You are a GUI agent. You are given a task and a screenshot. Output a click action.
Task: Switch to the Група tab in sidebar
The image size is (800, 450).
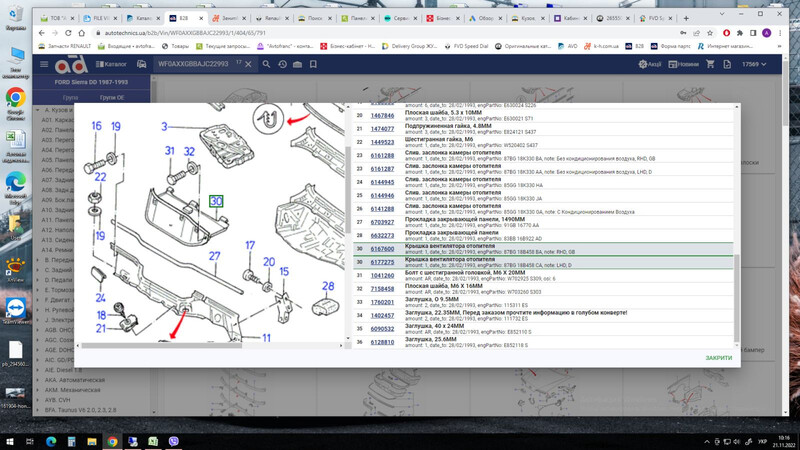click(x=70, y=97)
